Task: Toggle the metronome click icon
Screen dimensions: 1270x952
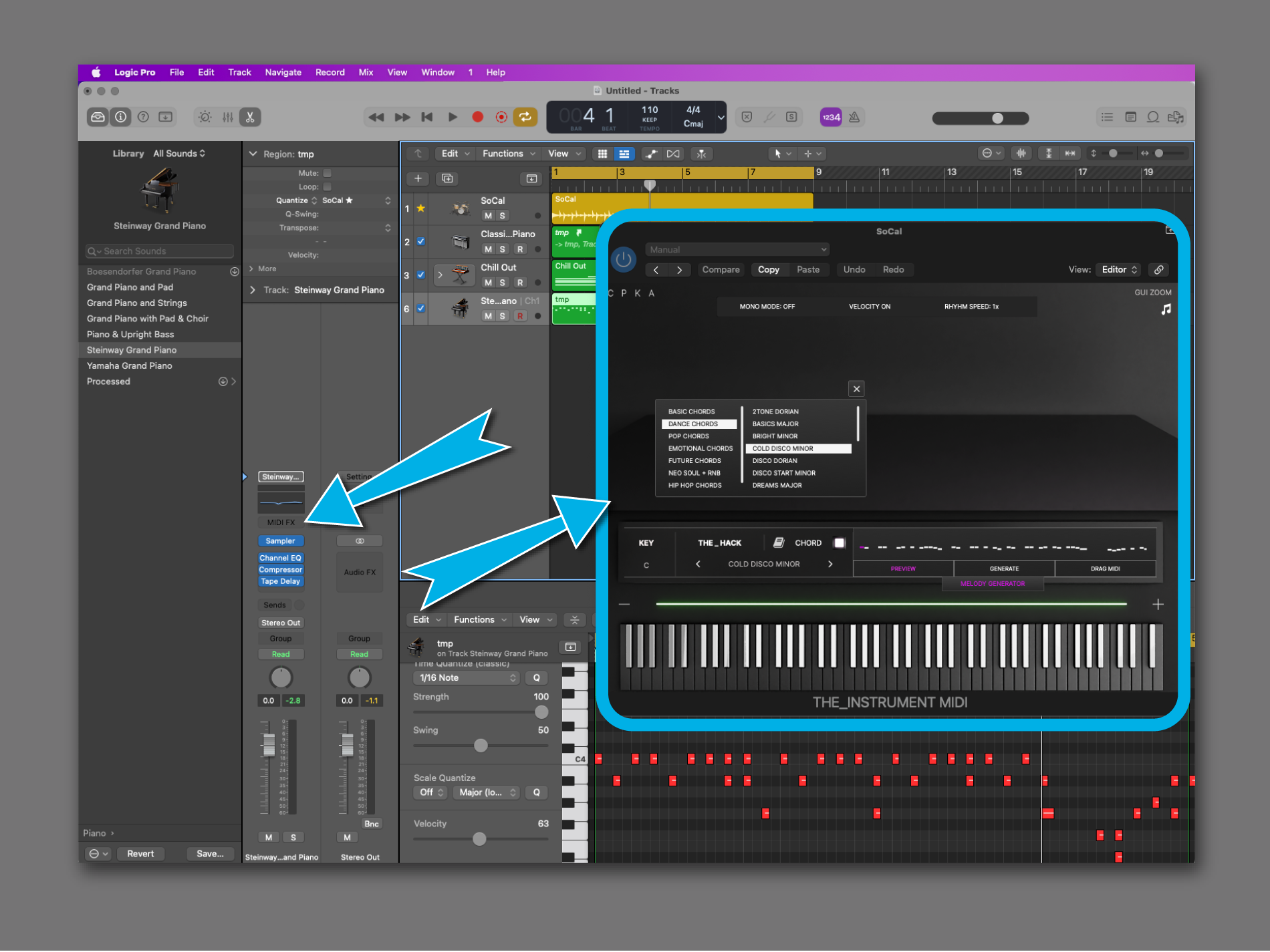Action: coord(854,117)
